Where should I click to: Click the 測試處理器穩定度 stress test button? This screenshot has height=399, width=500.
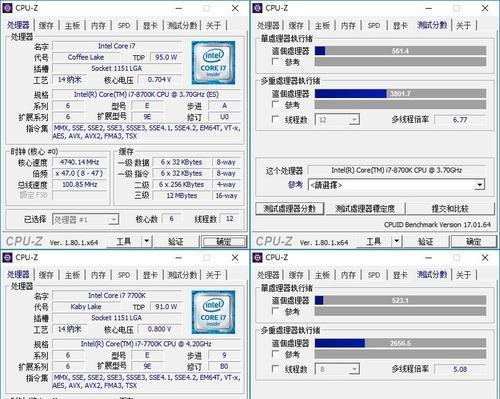click(365, 209)
